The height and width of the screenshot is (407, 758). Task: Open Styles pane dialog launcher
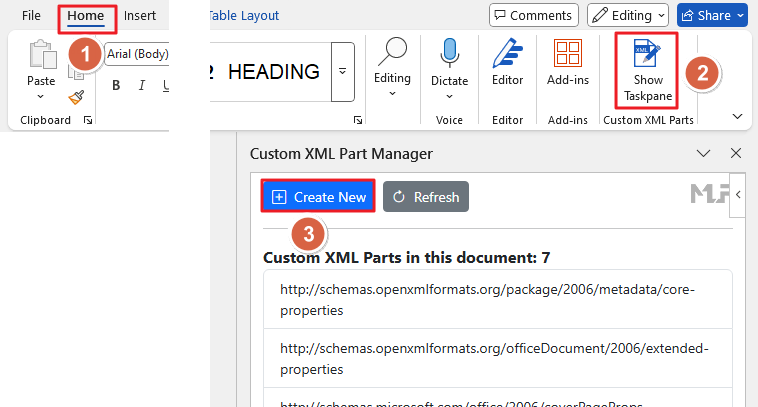tap(358, 120)
